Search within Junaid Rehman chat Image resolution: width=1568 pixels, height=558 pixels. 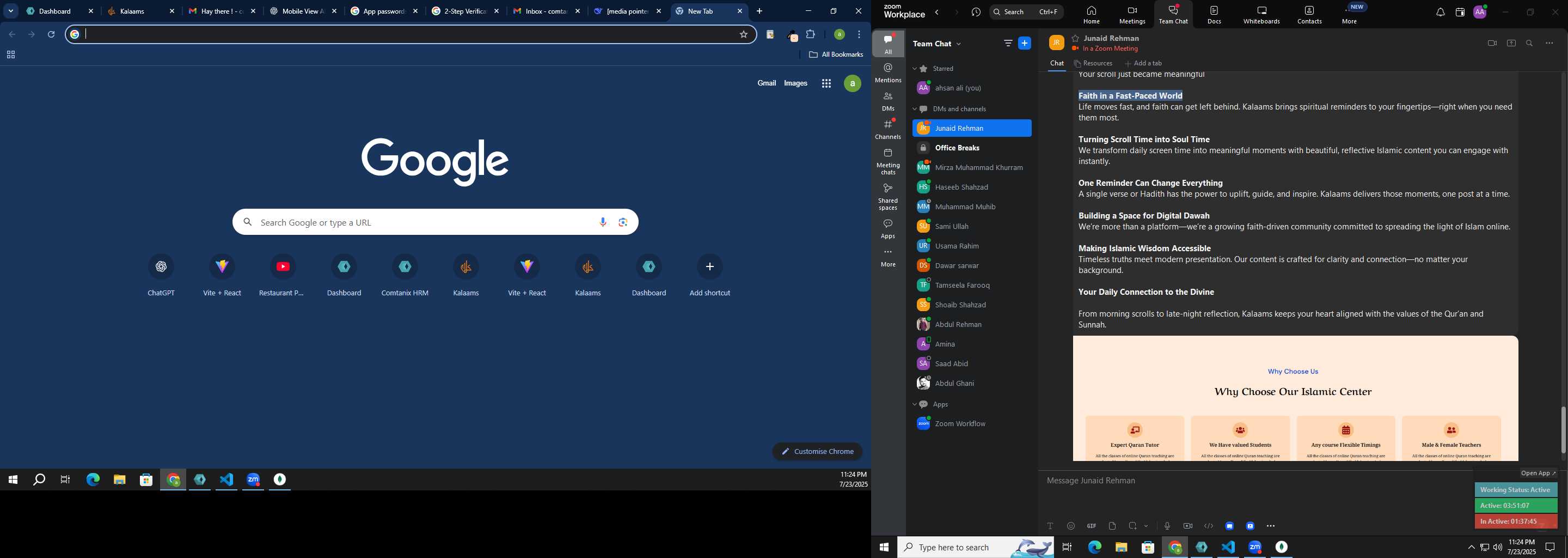tap(1530, 43)
